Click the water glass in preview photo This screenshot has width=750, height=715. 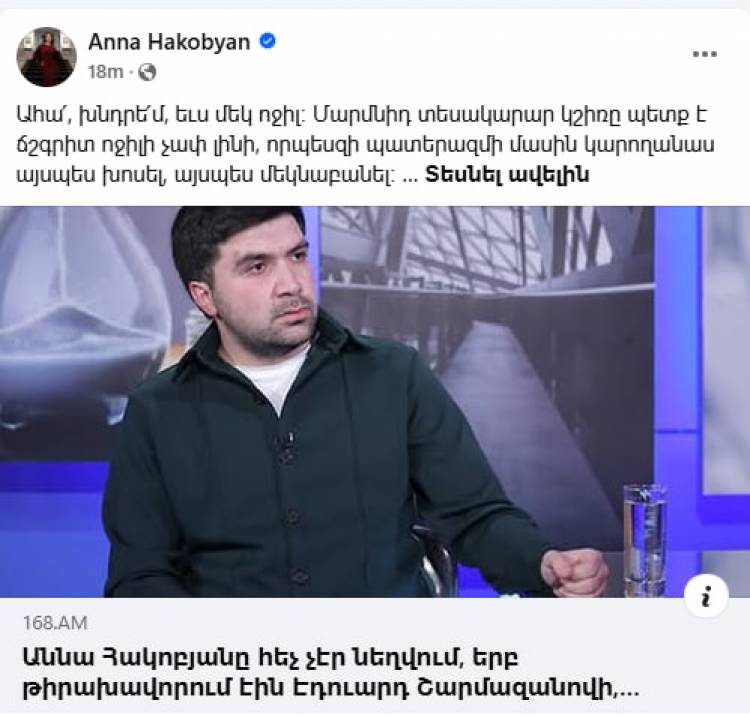(x=644, y=540)
